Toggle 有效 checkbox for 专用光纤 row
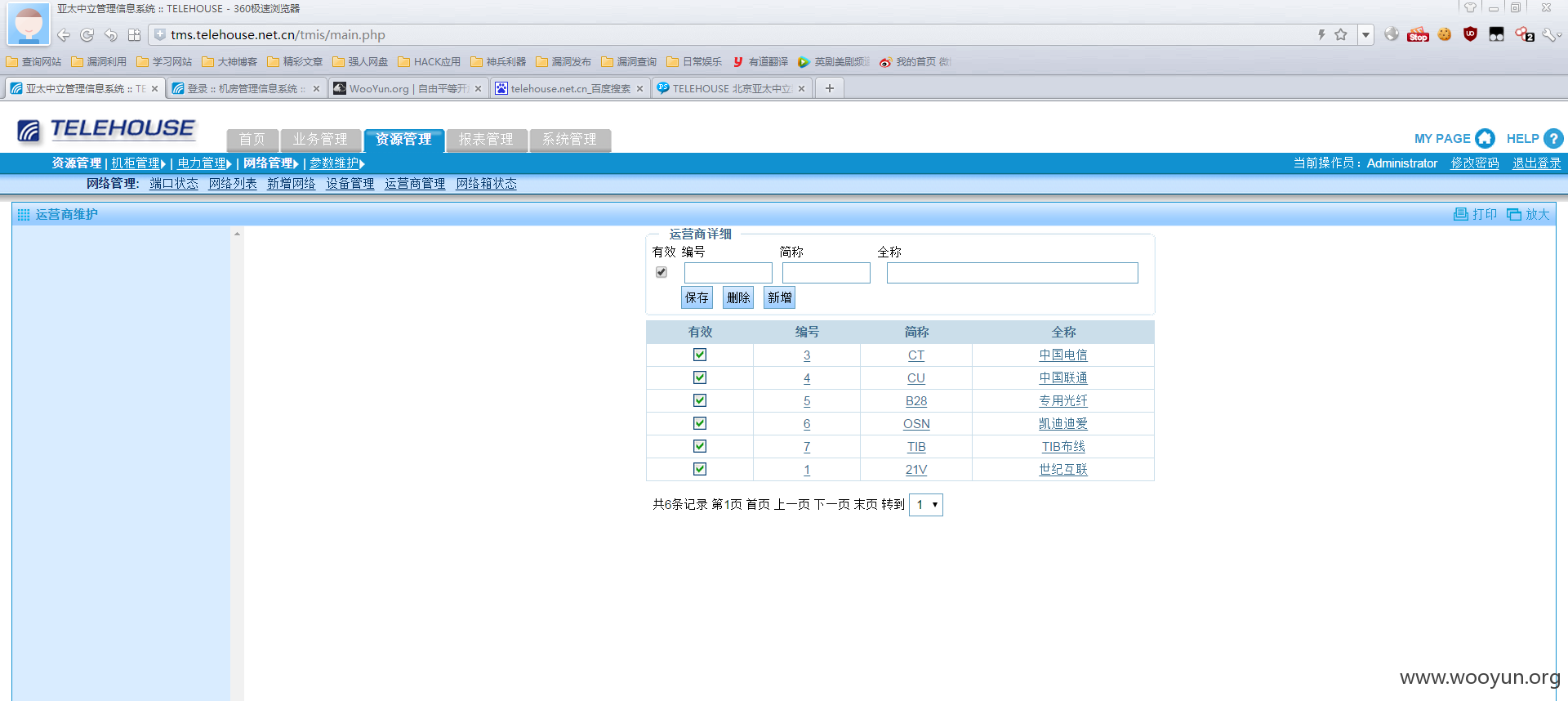 (700, 400)
